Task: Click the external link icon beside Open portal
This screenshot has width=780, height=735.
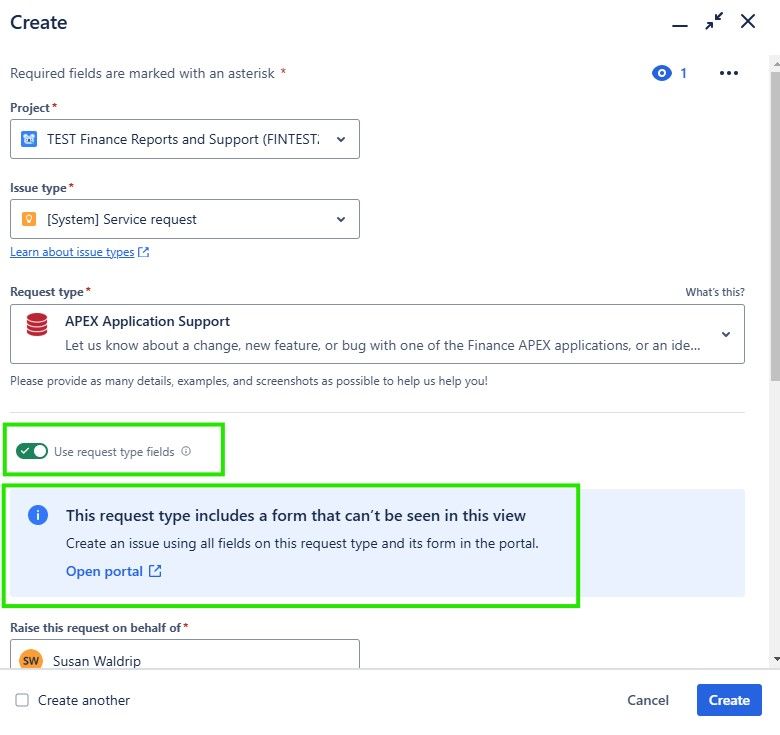Action: pyautogui.click(x=155, y=571)
